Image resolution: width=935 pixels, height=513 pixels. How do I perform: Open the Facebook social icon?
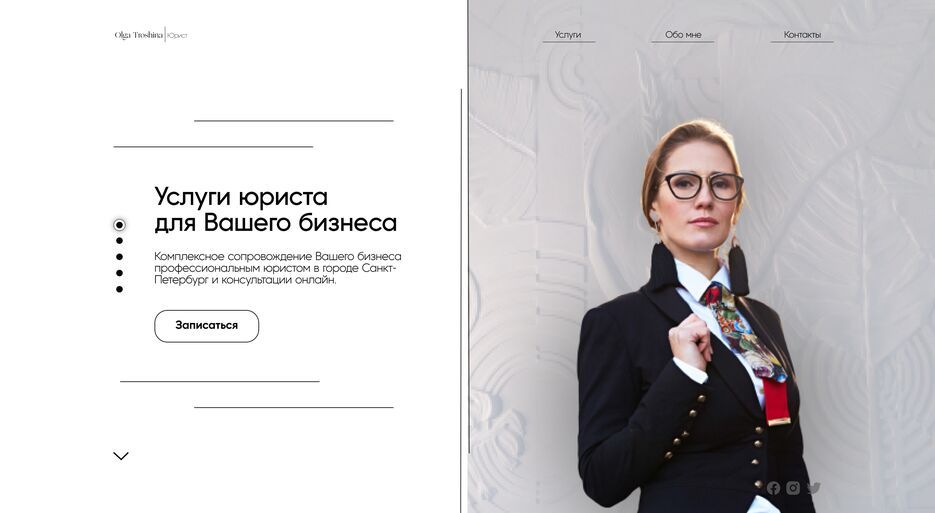pos(773,488)
